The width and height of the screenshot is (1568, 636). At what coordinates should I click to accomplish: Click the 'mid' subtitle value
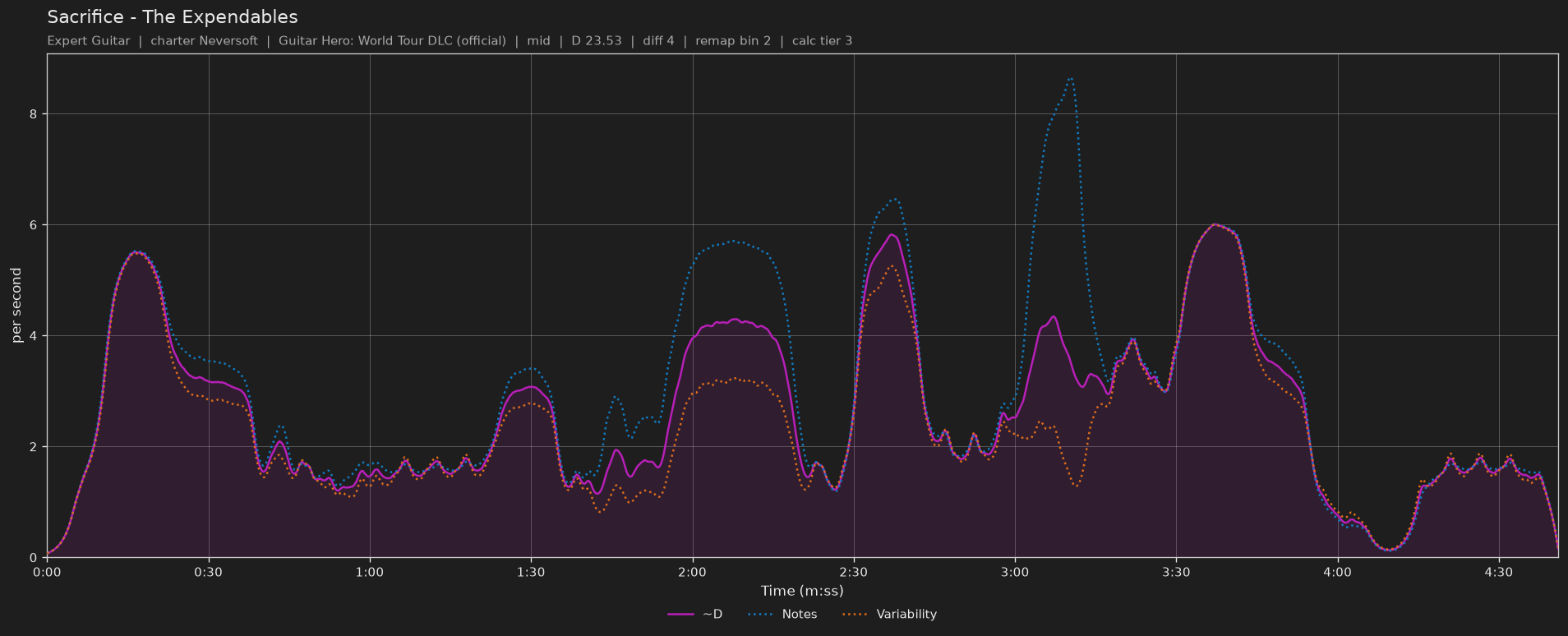click(539, 41)
